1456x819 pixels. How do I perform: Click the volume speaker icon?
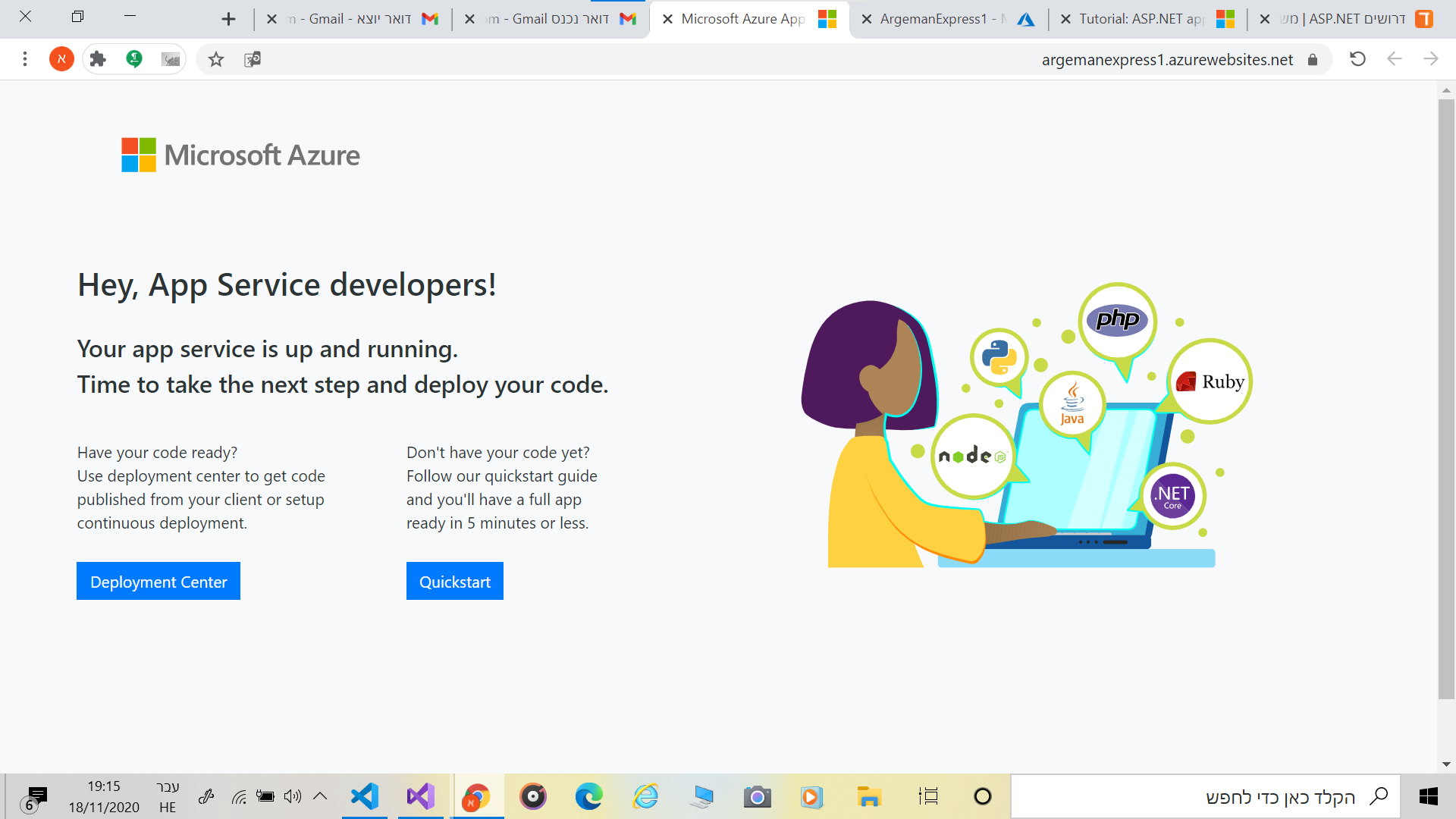click(292, 796)
